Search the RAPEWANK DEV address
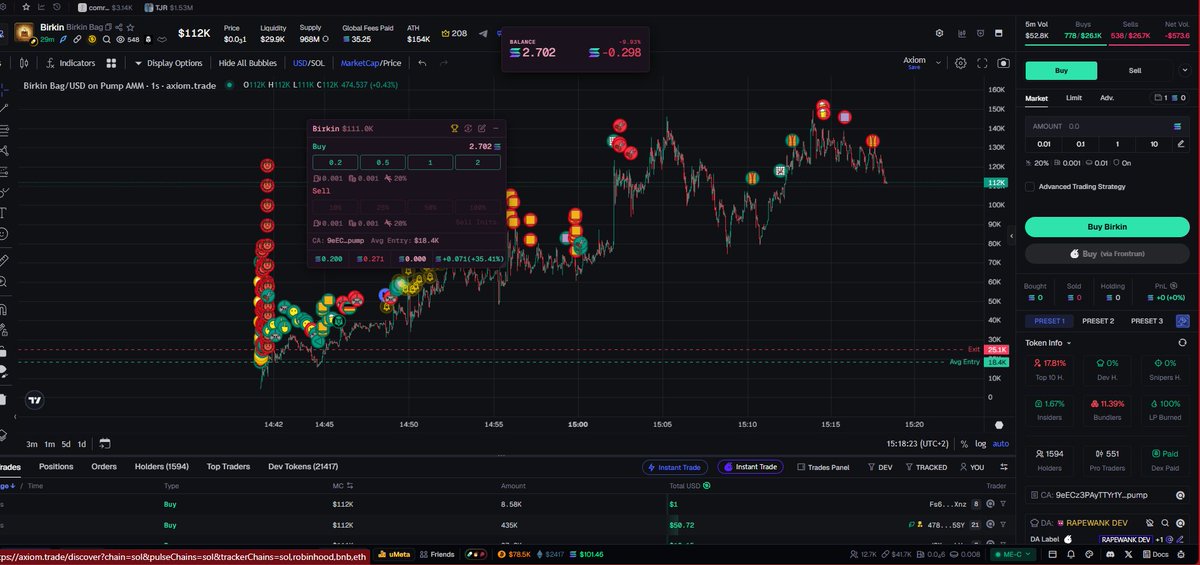 click(x=1166, y=522)
